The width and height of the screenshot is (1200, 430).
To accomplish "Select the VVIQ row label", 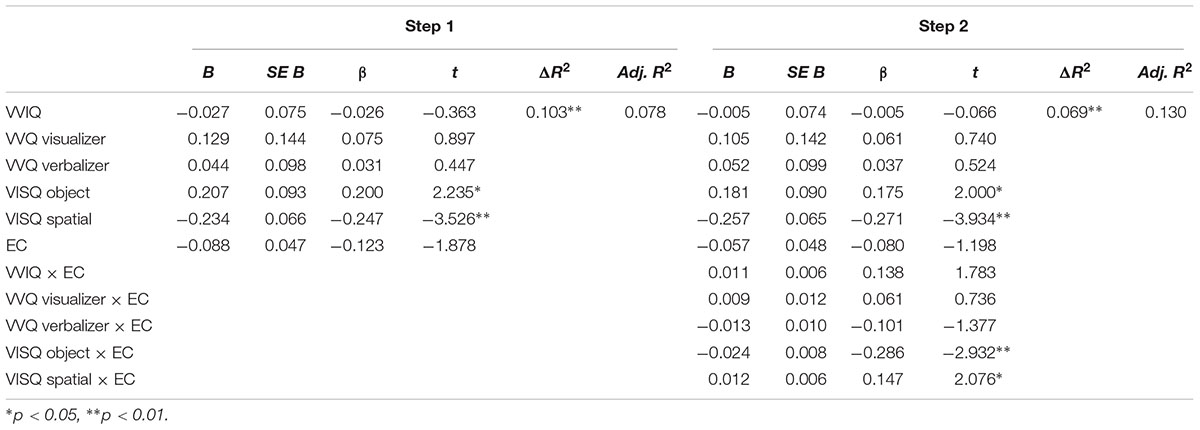I will tap(22, 113).
